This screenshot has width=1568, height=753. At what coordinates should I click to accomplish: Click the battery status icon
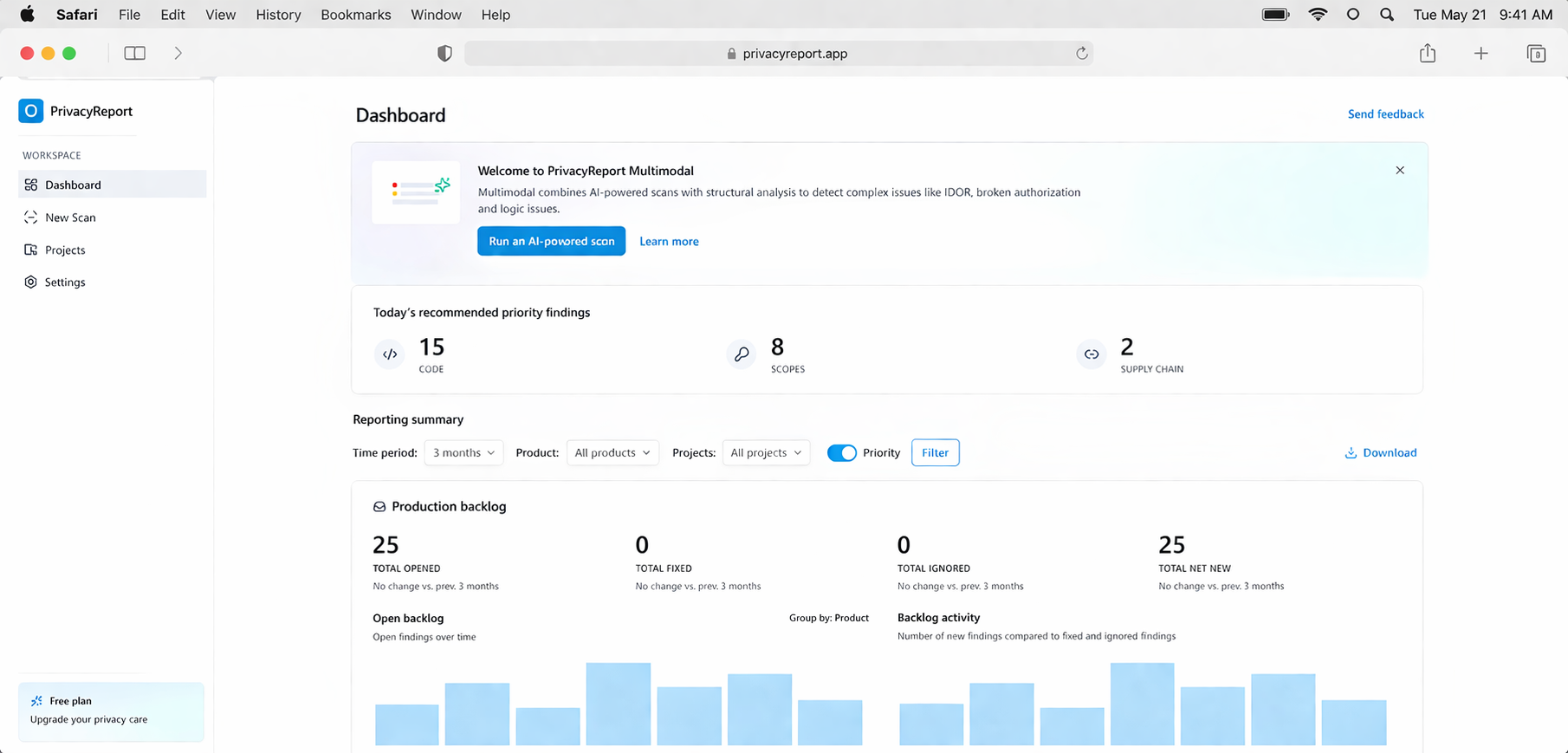[x=1276, y=15]
